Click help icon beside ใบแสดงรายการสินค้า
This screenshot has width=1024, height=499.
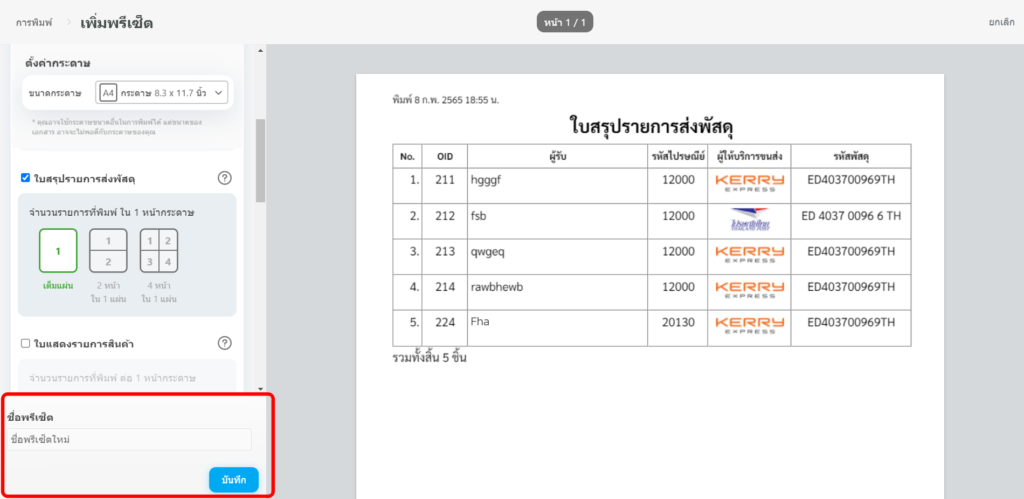[x=225, y=343]
